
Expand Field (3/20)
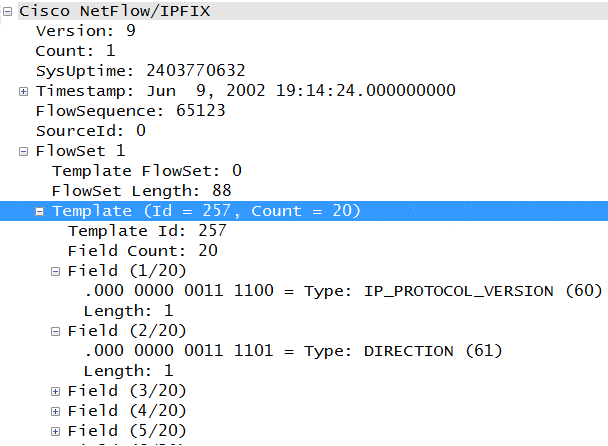click(x=55, y=392)
